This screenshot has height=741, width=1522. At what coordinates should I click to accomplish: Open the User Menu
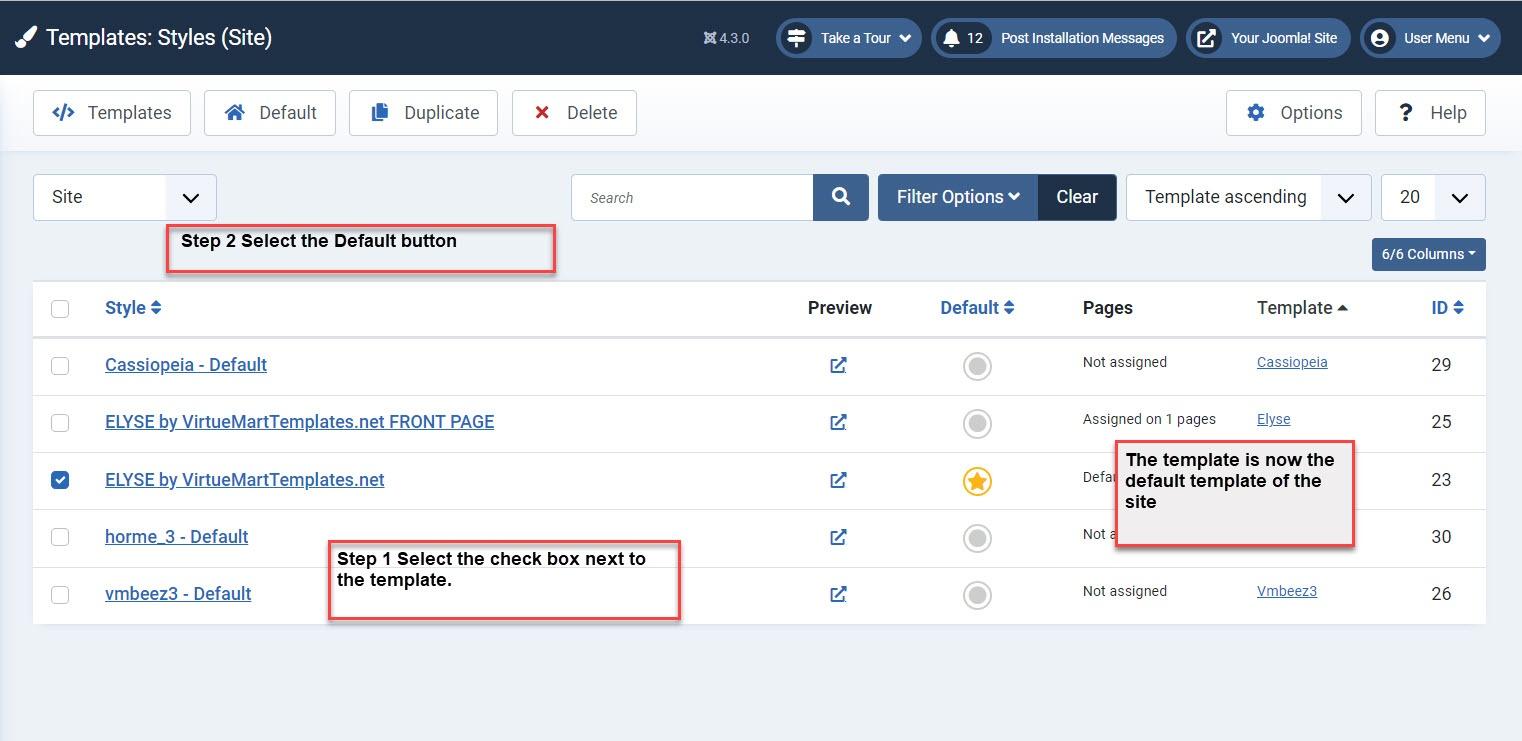coord(1429,38)
